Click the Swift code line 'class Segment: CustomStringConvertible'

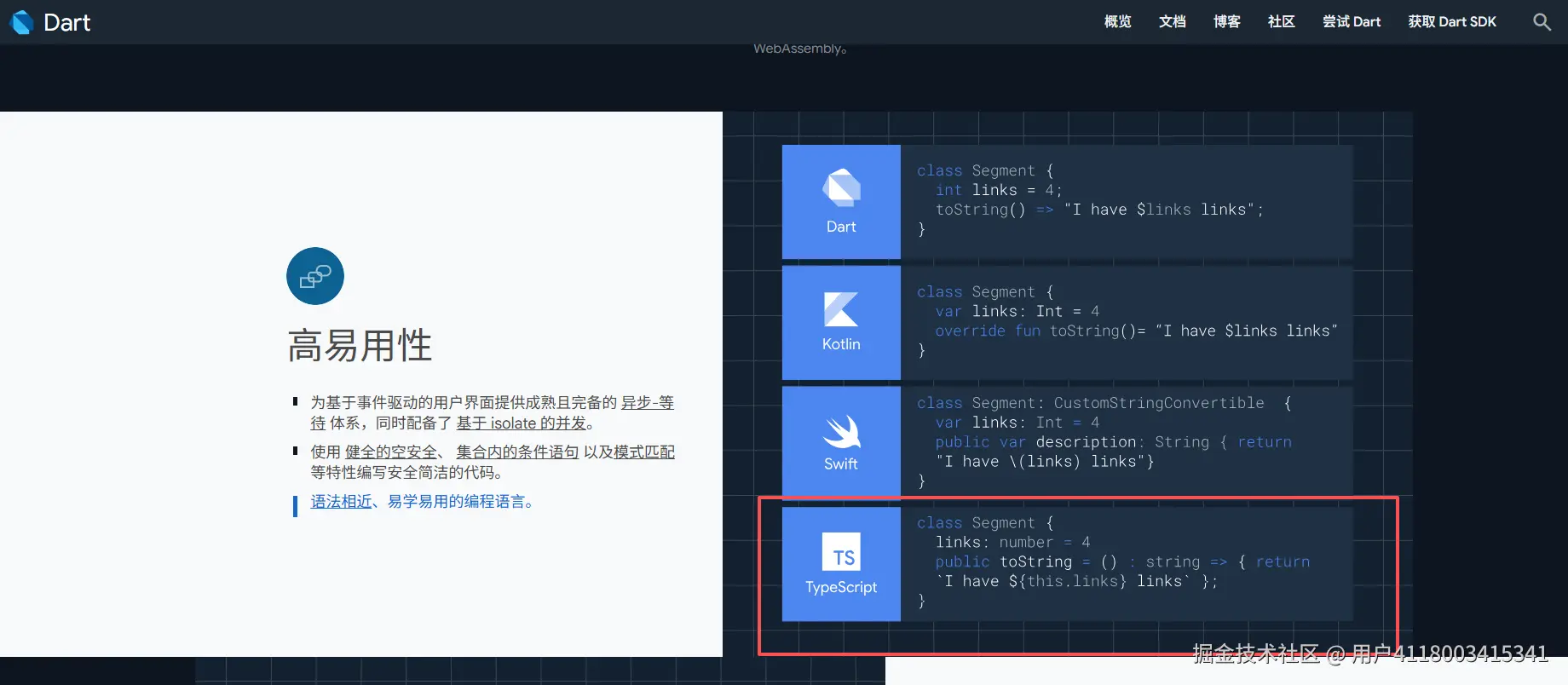click(x=1104, y=403)
